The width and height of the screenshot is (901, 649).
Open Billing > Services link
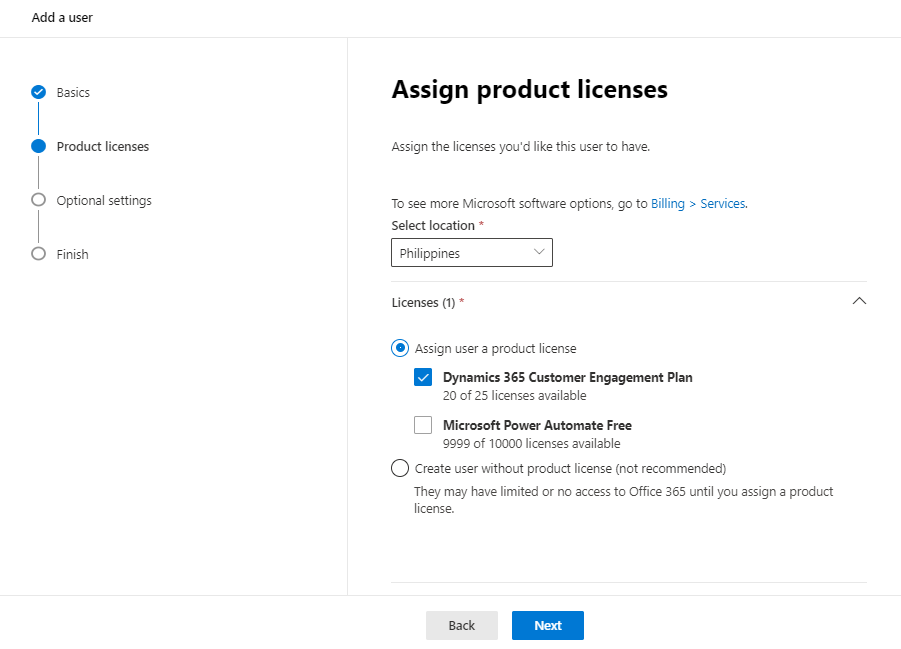tap(699, 203)
